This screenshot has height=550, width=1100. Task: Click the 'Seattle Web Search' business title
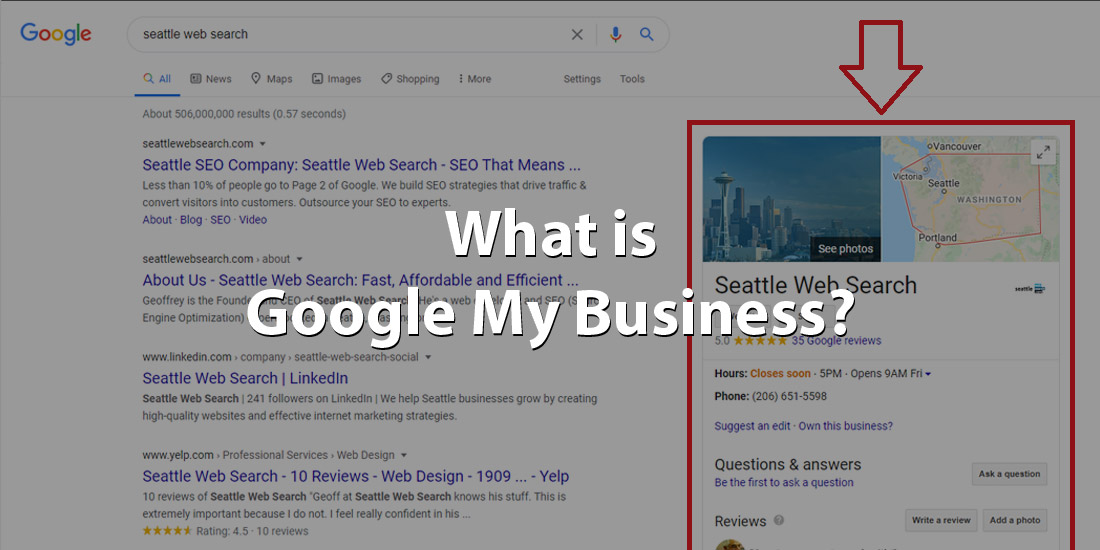(815, 285)
